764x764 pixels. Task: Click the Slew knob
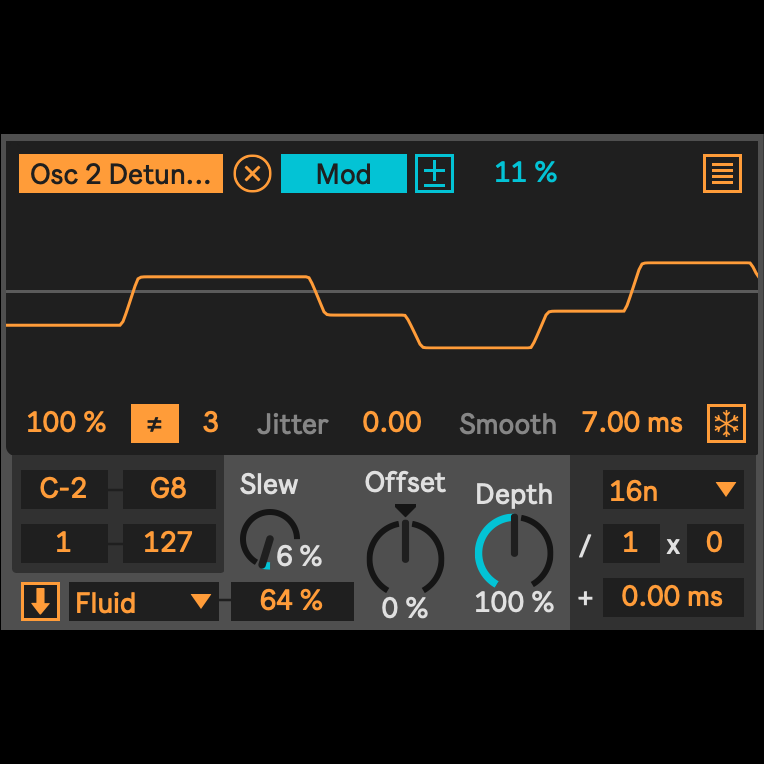pos(269,538)
